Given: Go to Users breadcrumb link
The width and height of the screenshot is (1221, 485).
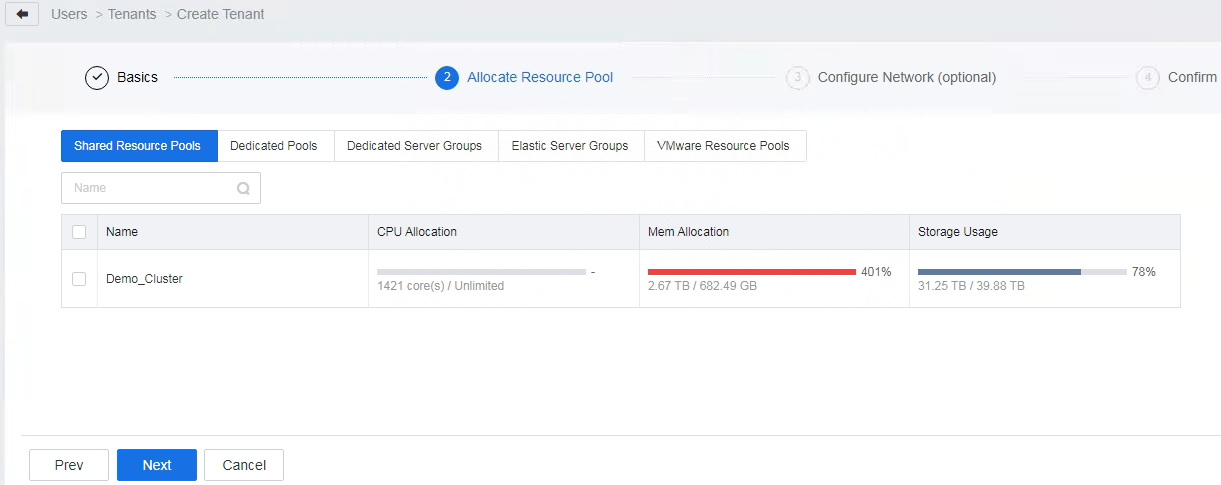Looking at the screenshot, I should [69, 15].
